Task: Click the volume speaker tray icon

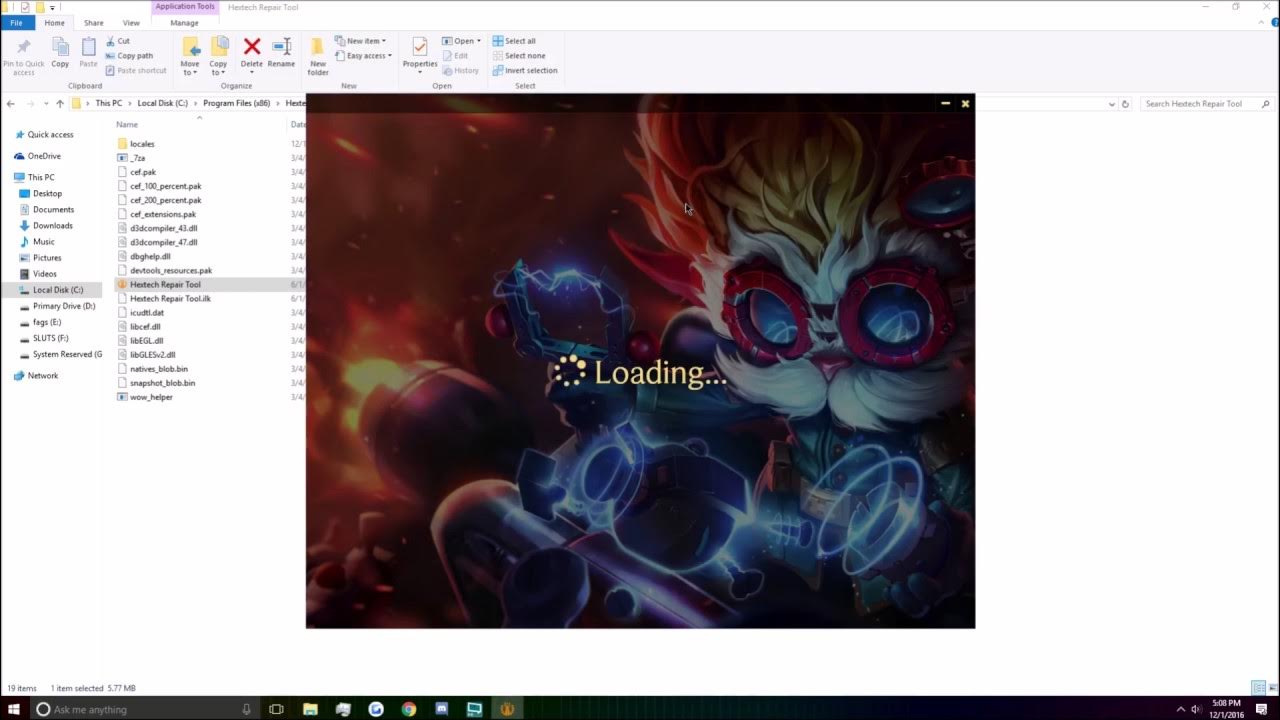Action: click(x=1196, y=709)
